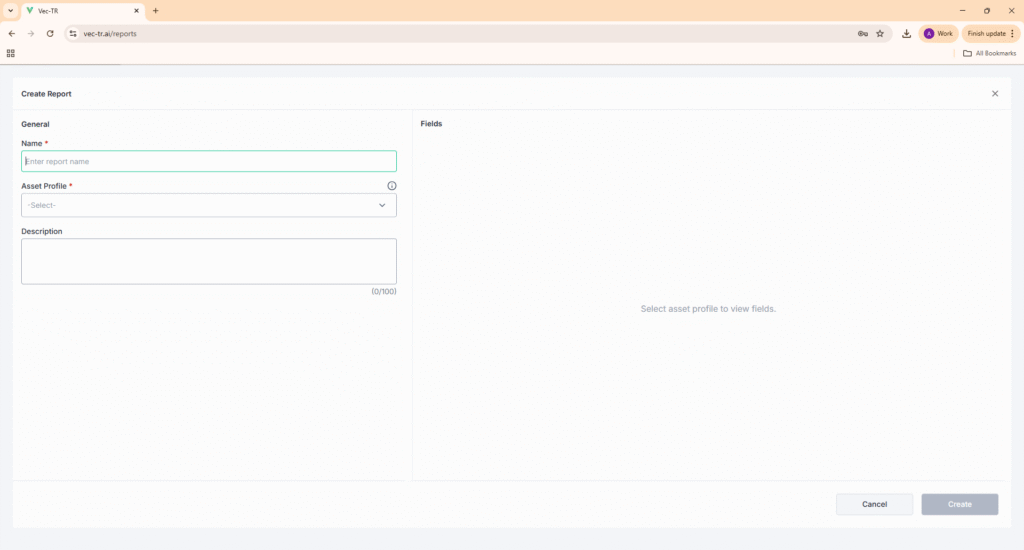View site information icon in address bar
The width and height of the screenshot is (1024, 550).
pyautogui.click(x=73, y=33)
